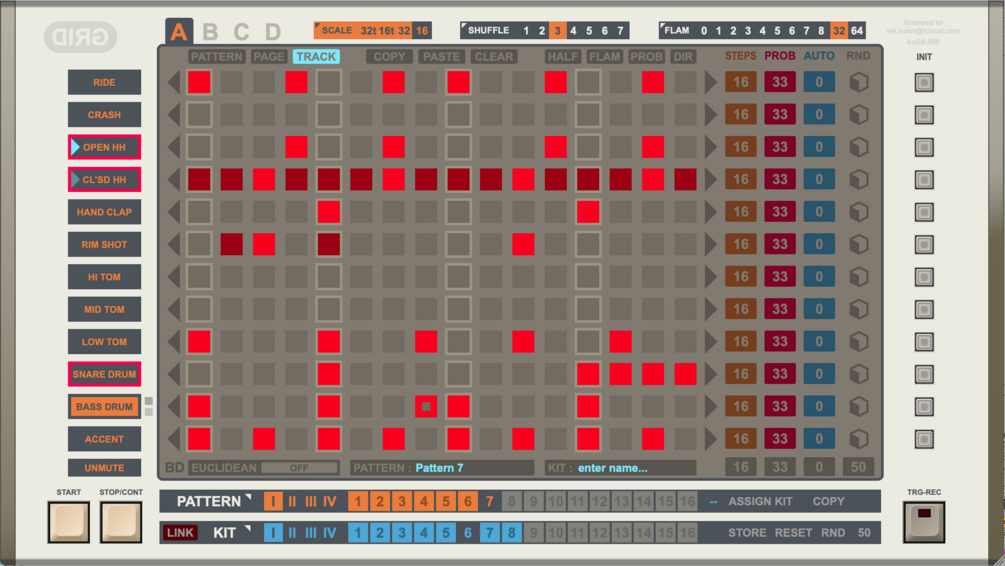The width and height of the screenshot is (1005, 566).
Task: Switch to bank C tab
Action: coord(241,32)
